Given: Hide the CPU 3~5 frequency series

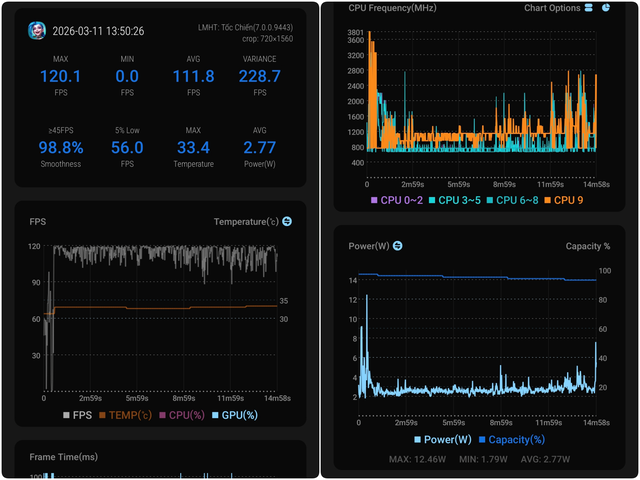Looking at the screenshot, I should tap(455, 201).
